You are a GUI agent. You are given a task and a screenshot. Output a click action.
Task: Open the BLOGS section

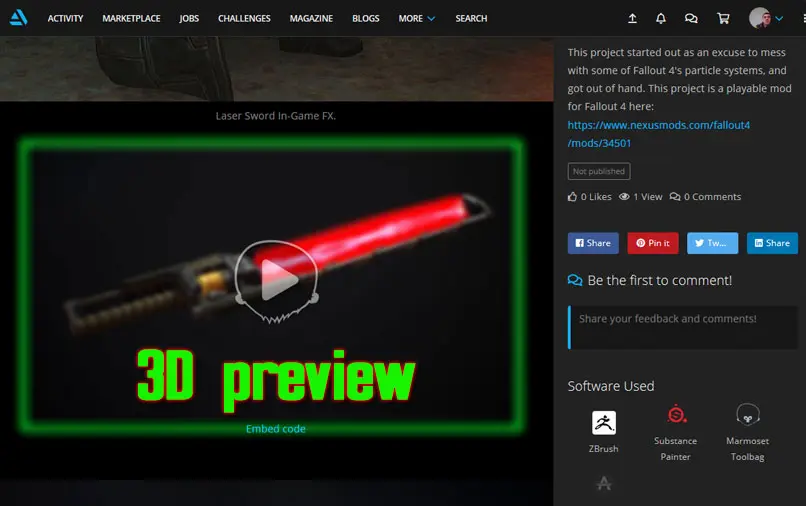click(x=365, y=19)
